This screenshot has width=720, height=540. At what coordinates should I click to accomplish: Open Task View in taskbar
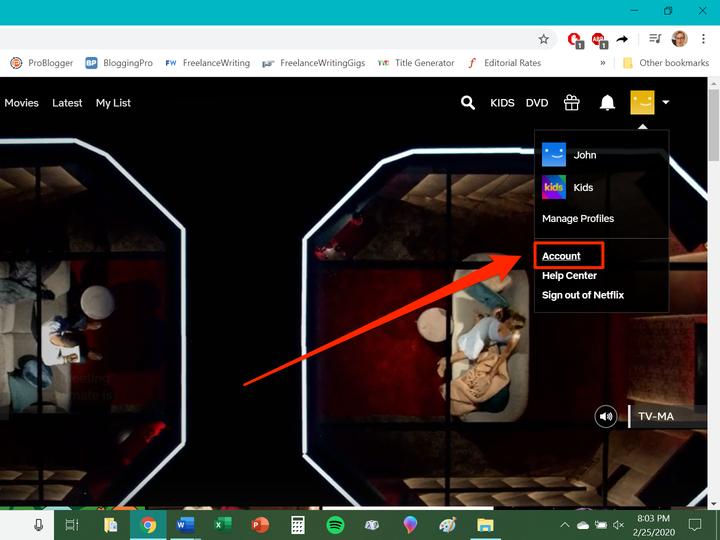point(72,525)
